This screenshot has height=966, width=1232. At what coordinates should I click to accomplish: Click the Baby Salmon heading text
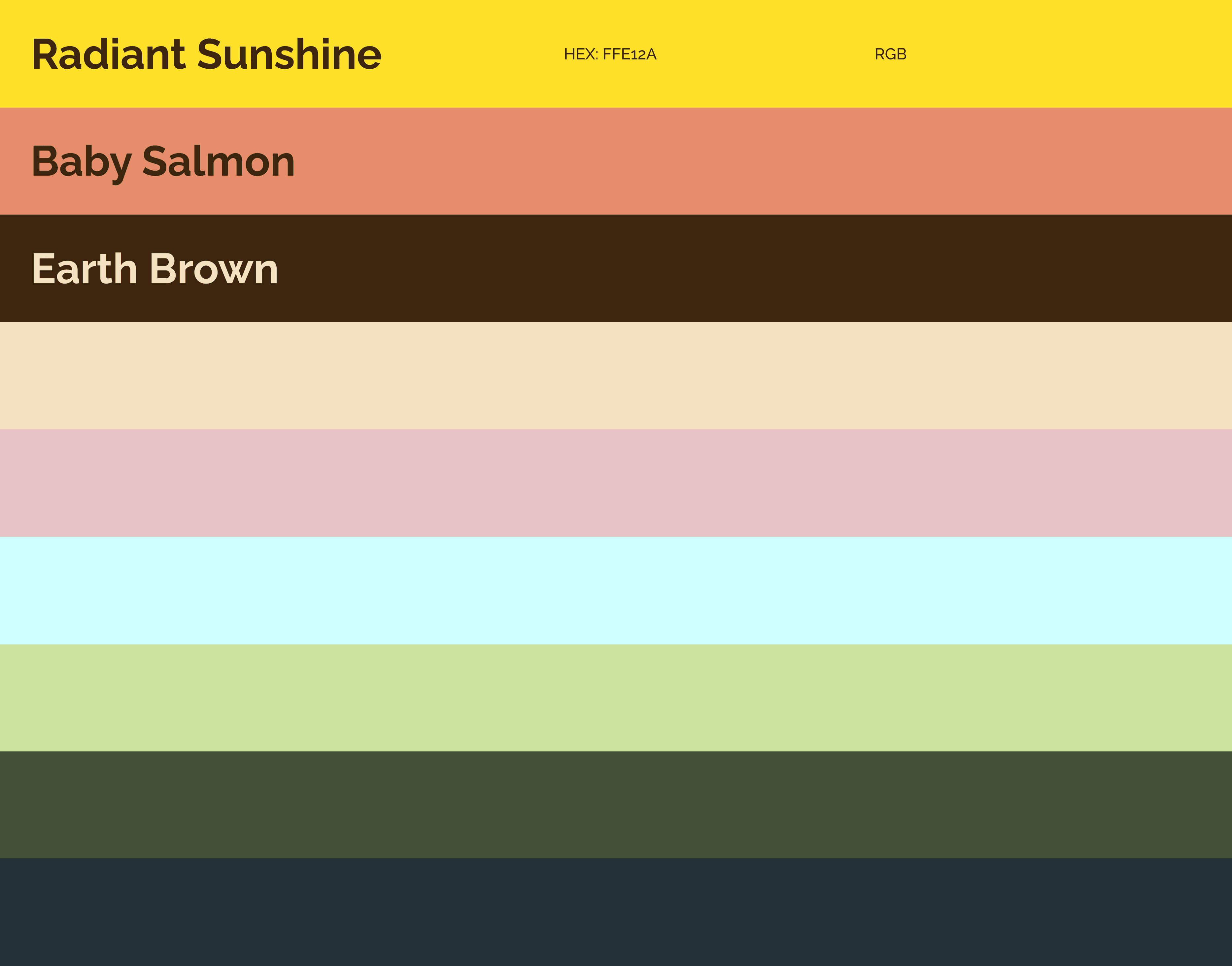point(163,162)
